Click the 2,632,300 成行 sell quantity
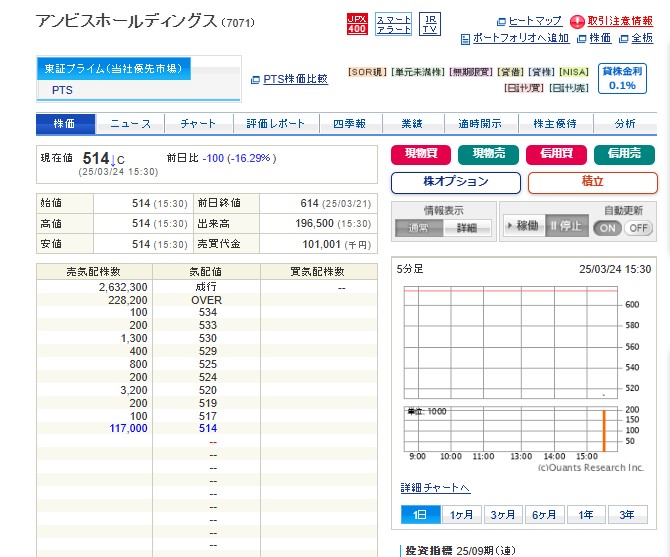 (123, 287)
